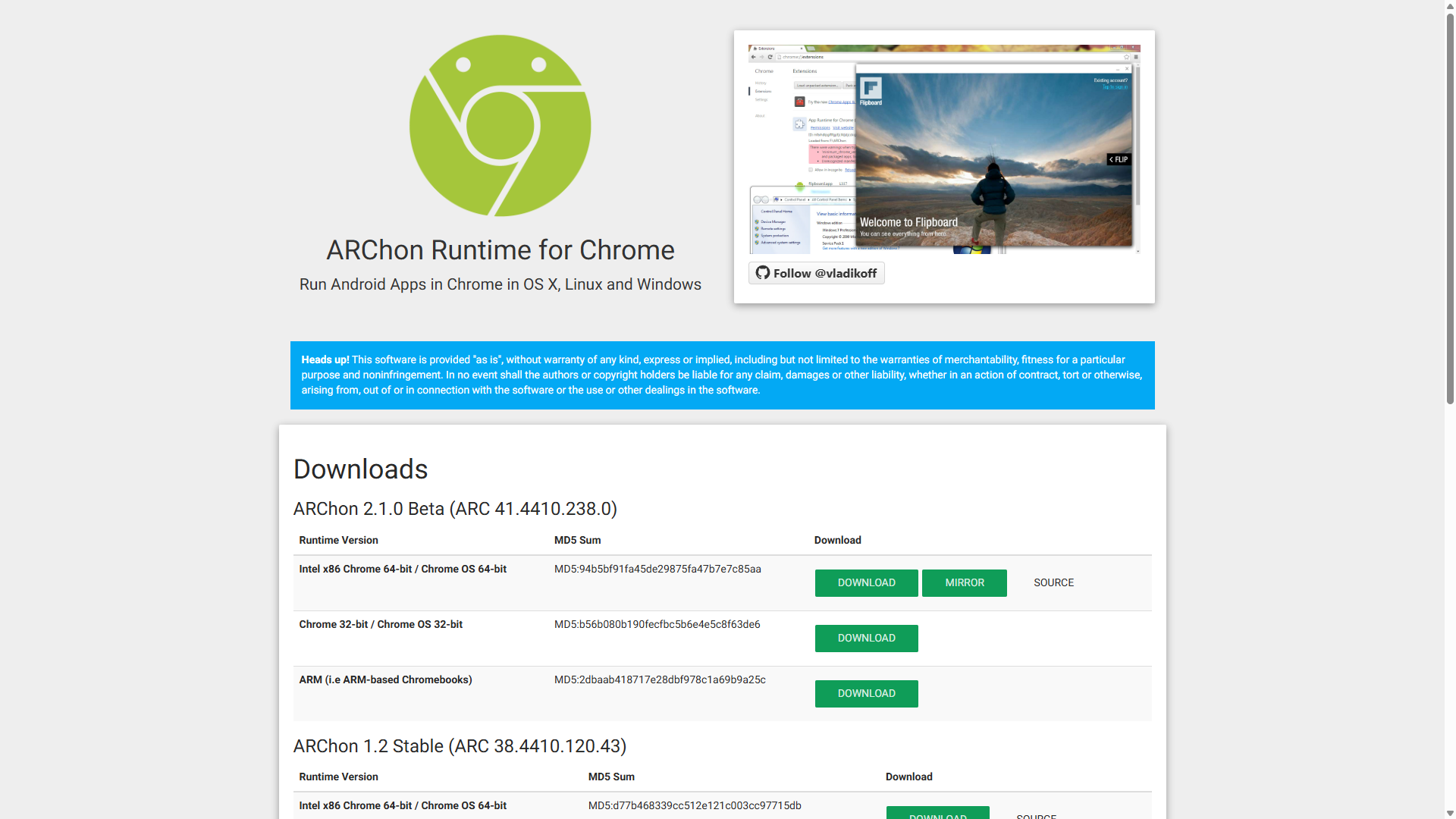Follow @vladikoff on GitHub
The width and height of the screenshot is (1456, 819).
point(817,273)
